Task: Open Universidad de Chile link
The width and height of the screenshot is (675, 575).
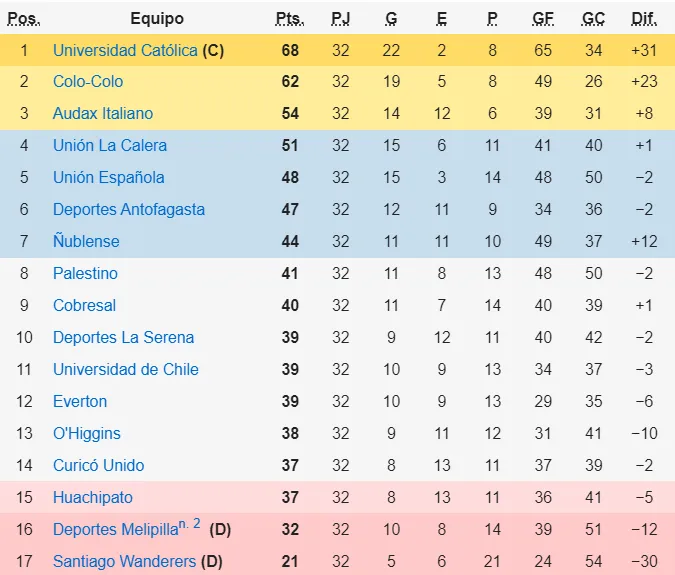Action: click(x=125, y=370)
